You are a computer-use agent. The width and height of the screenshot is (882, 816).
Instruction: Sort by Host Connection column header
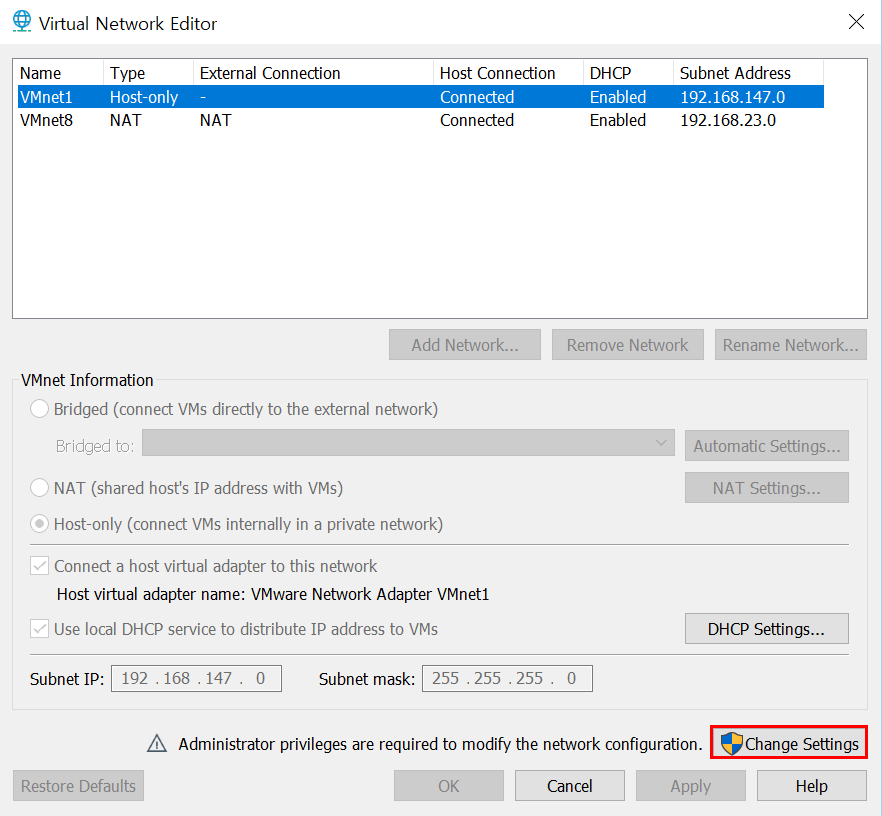click(x=508, y=73)
